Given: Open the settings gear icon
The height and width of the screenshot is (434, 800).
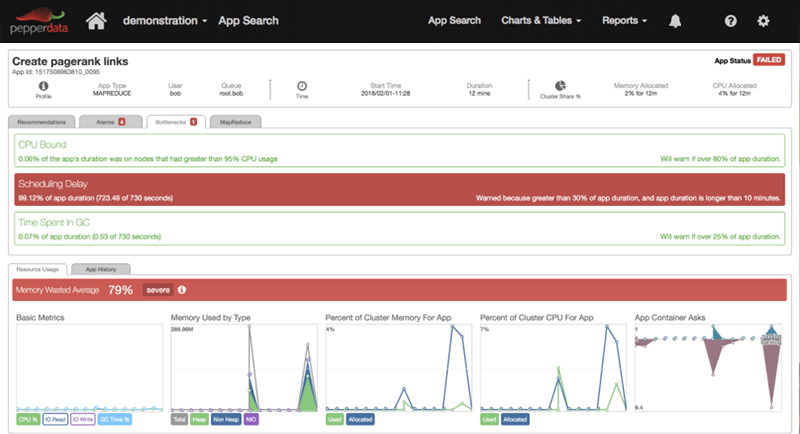Looking at the screenshot, I should click(763, 21).
